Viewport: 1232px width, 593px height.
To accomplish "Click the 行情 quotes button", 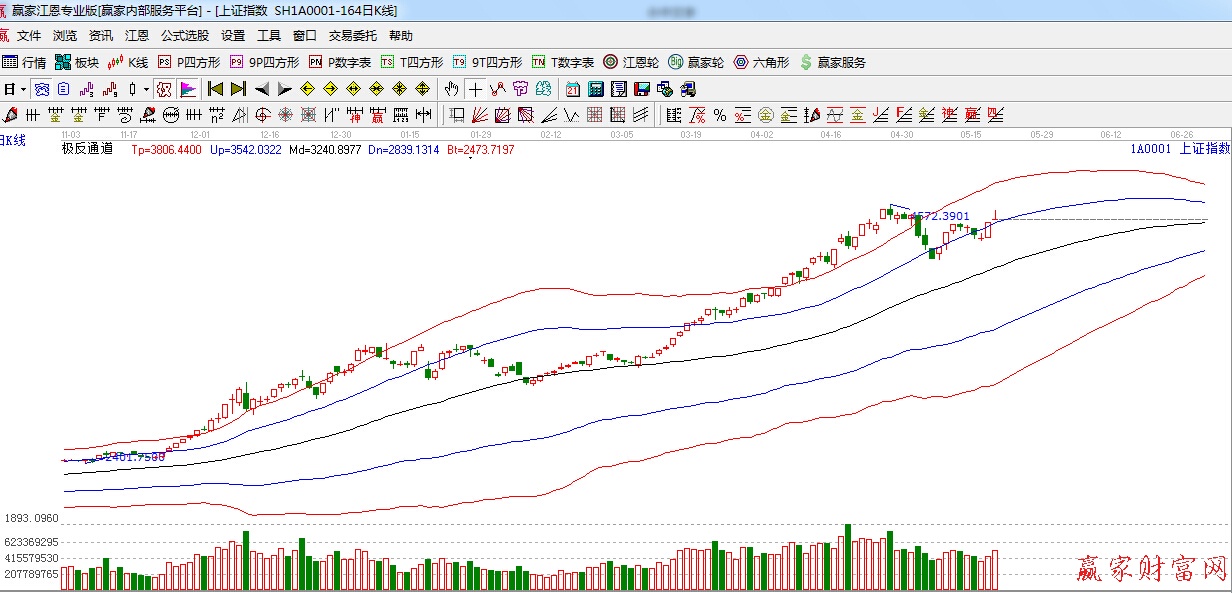I will coord(24,62).
